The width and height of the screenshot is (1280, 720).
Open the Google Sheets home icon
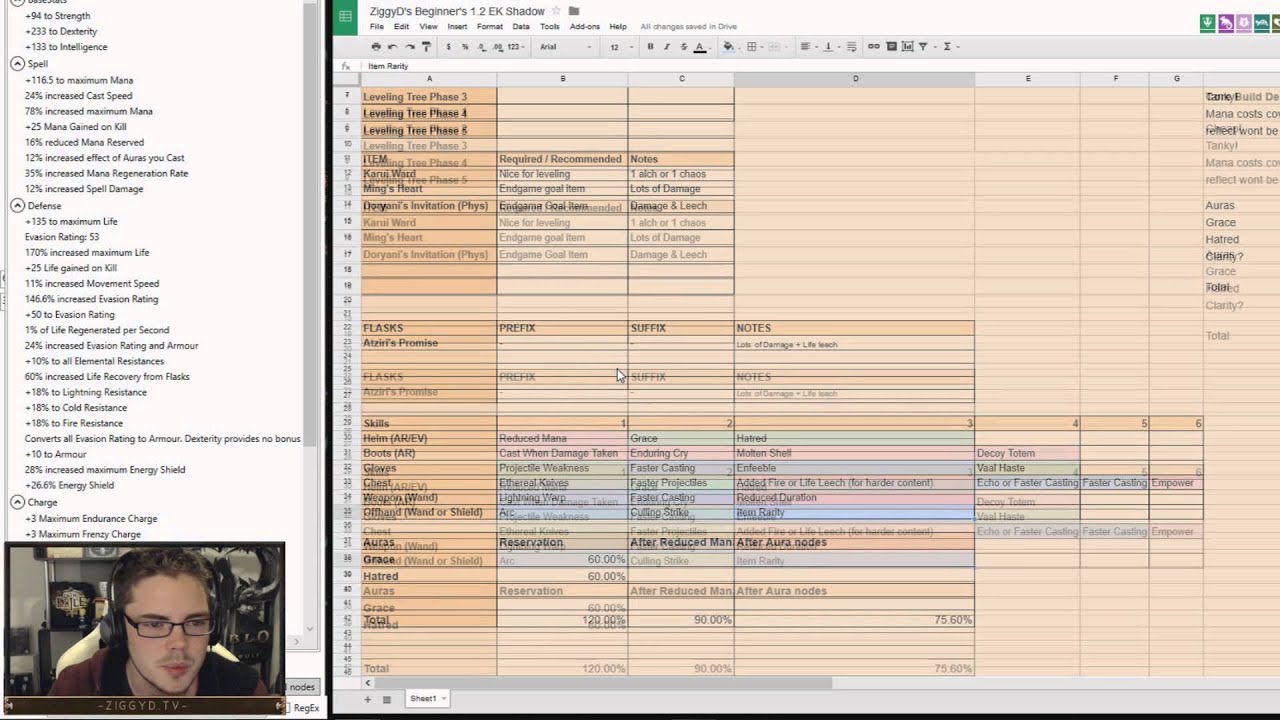coord(345,16)
